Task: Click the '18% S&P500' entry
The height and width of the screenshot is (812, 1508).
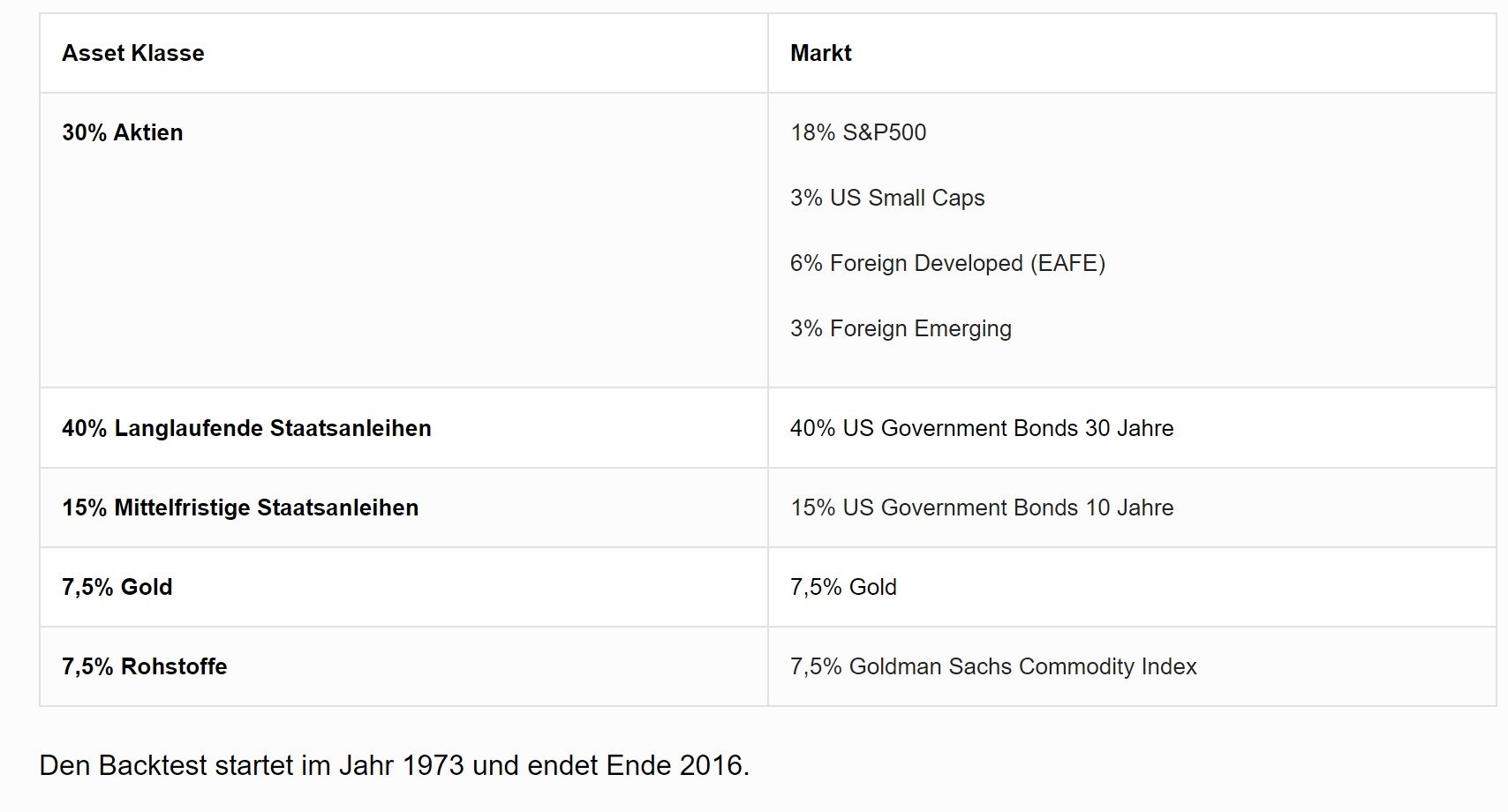Action: click(858, 132)
